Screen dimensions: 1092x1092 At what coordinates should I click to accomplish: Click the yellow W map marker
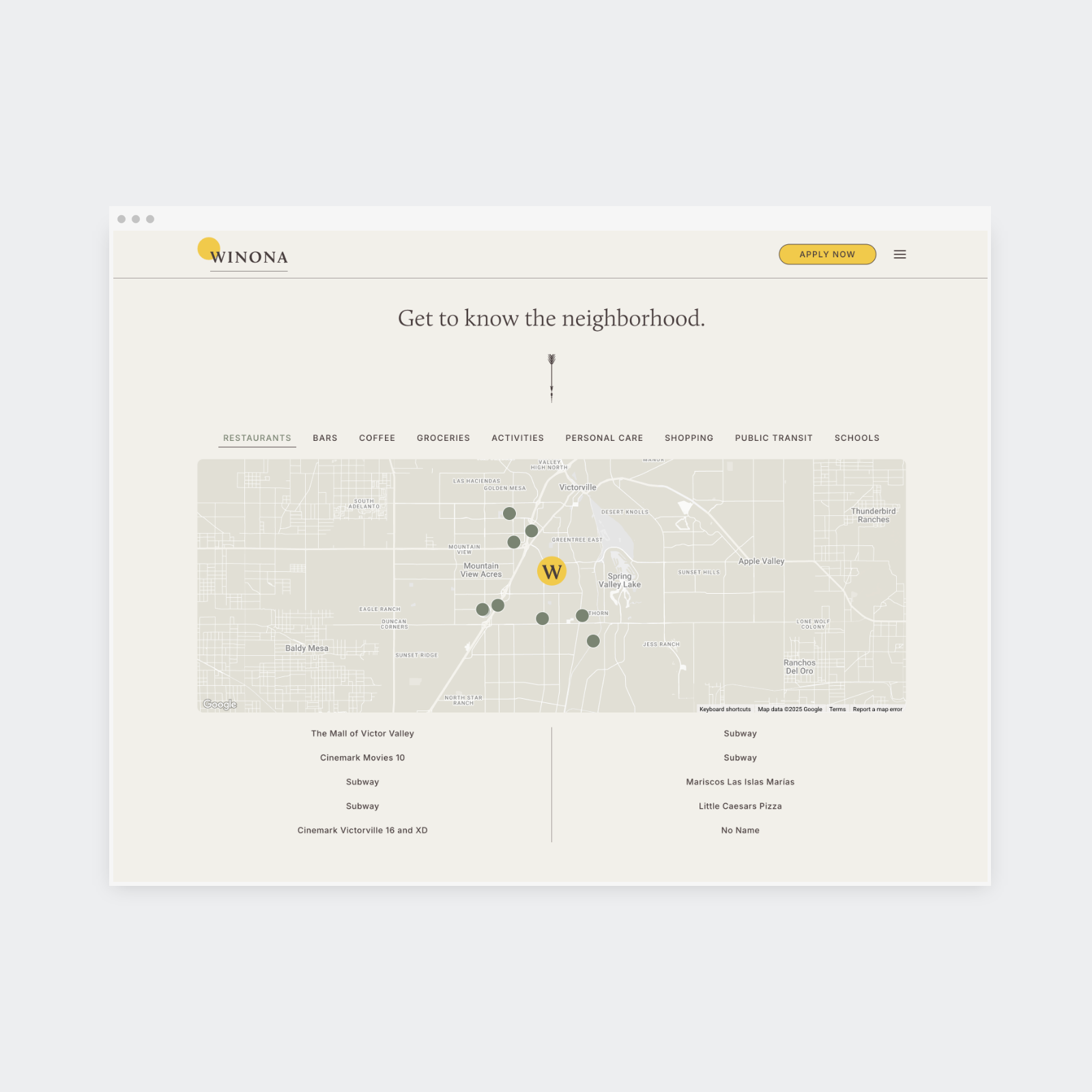pyautogui.click(x=551, y=571)
